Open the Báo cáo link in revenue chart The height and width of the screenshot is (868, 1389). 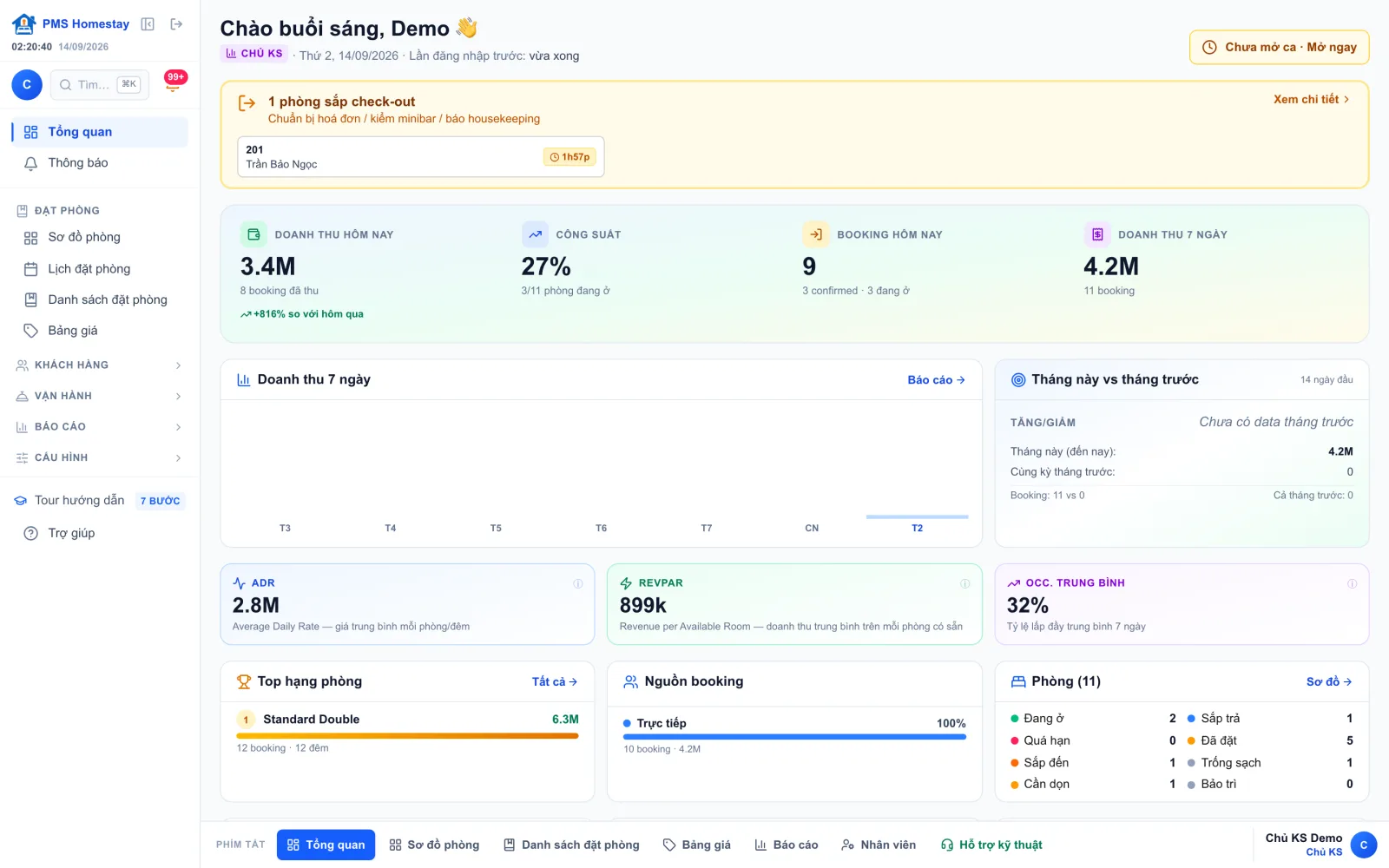[936, 380]
